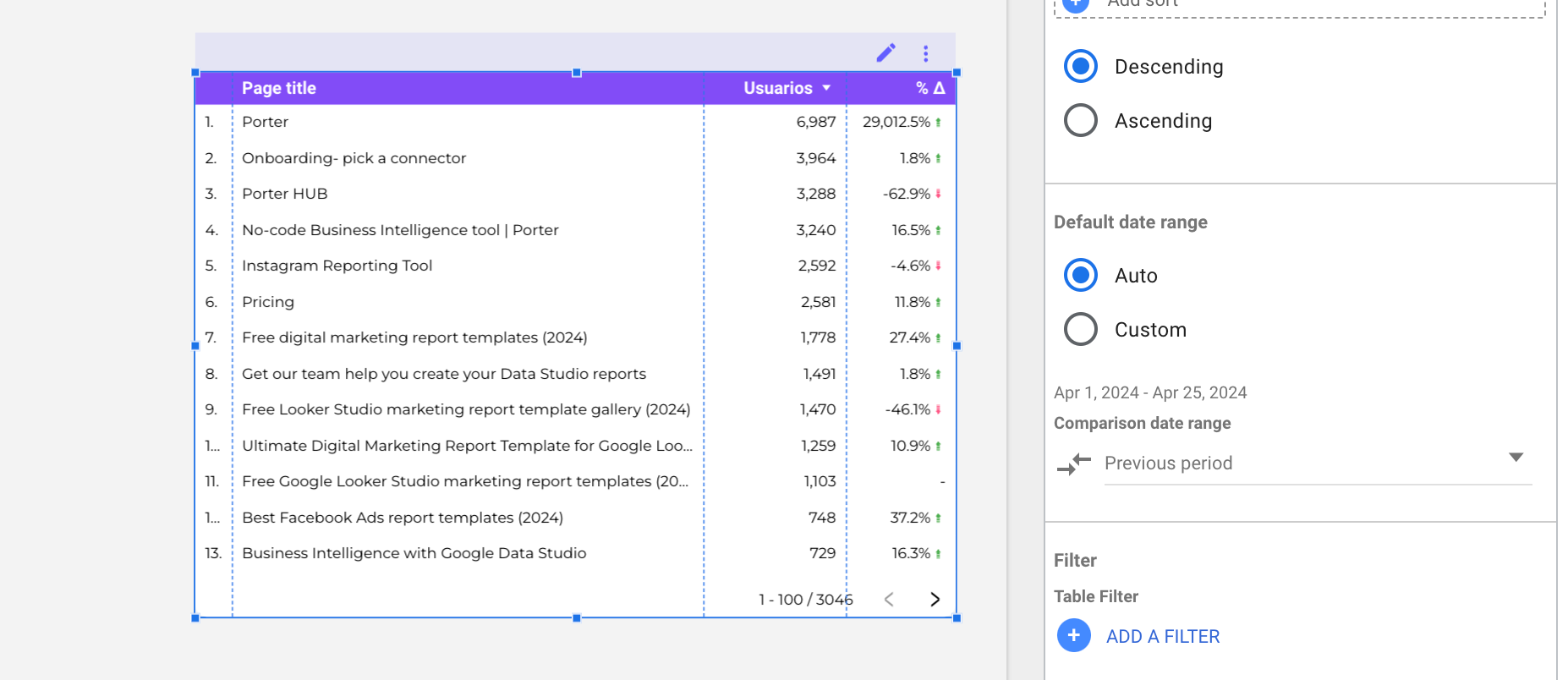This screenshot has width=1568, height=680.
Task: Click Instagram Reporting Tool row
Action: pyautogui.click(x=337, y=266)
